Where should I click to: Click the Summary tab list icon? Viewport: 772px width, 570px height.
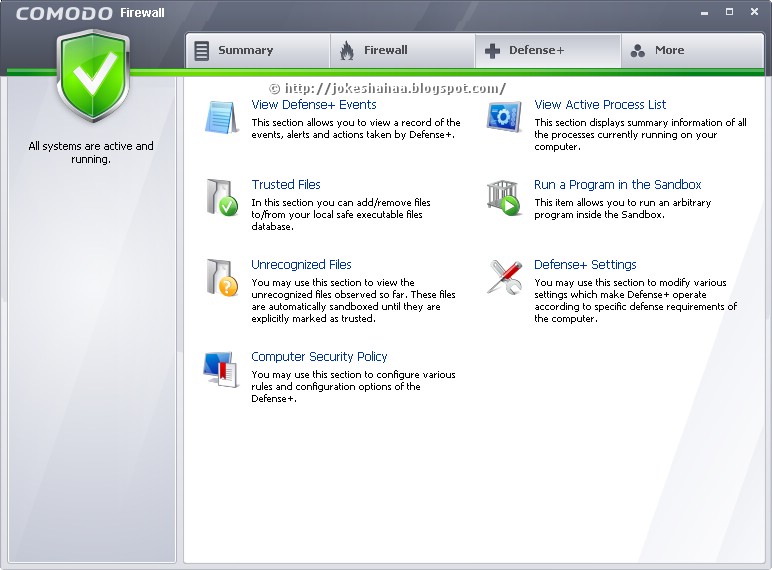[201, 51]
